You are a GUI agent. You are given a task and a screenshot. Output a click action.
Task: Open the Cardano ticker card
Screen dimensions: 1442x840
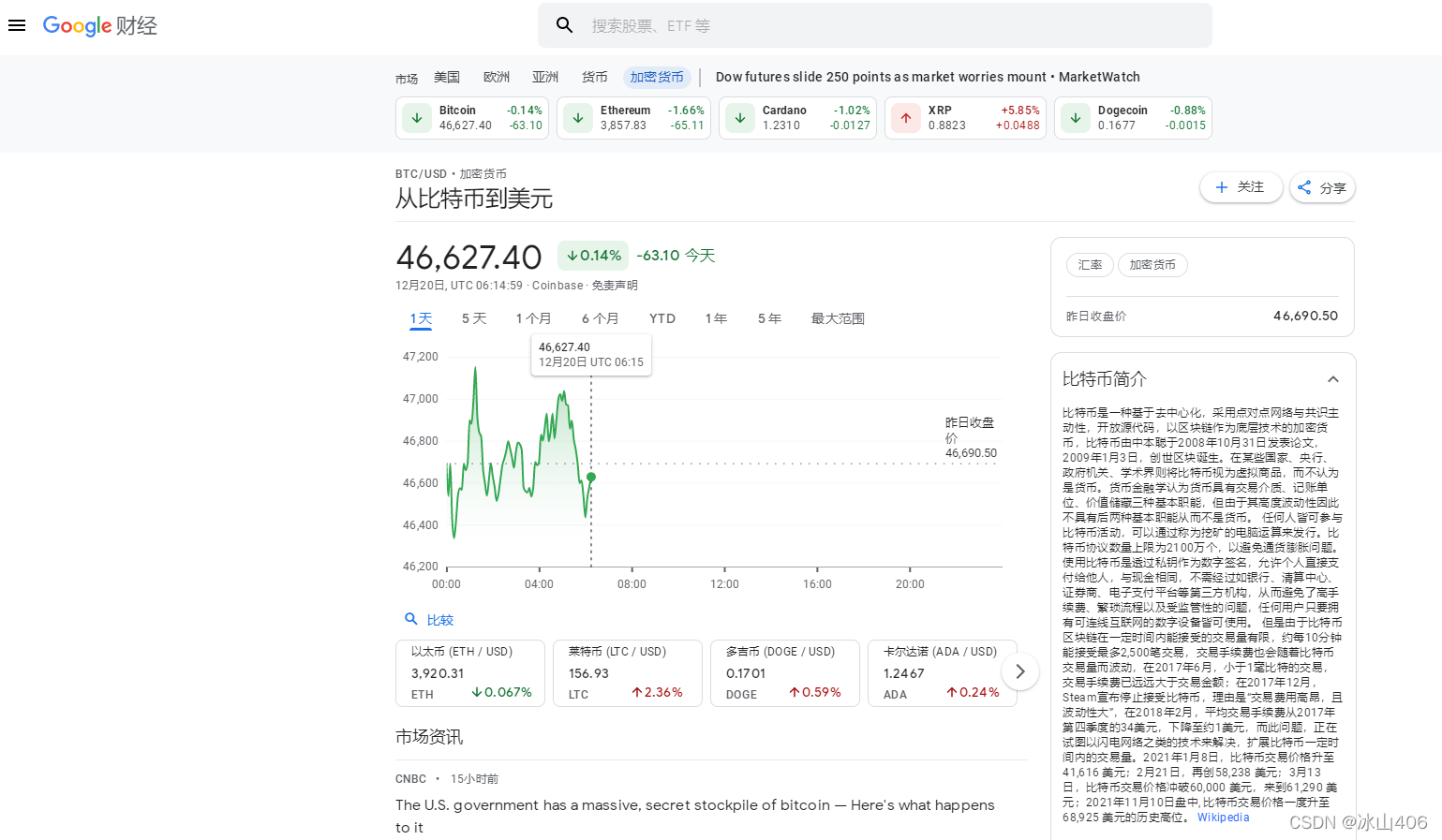point(797,118)
